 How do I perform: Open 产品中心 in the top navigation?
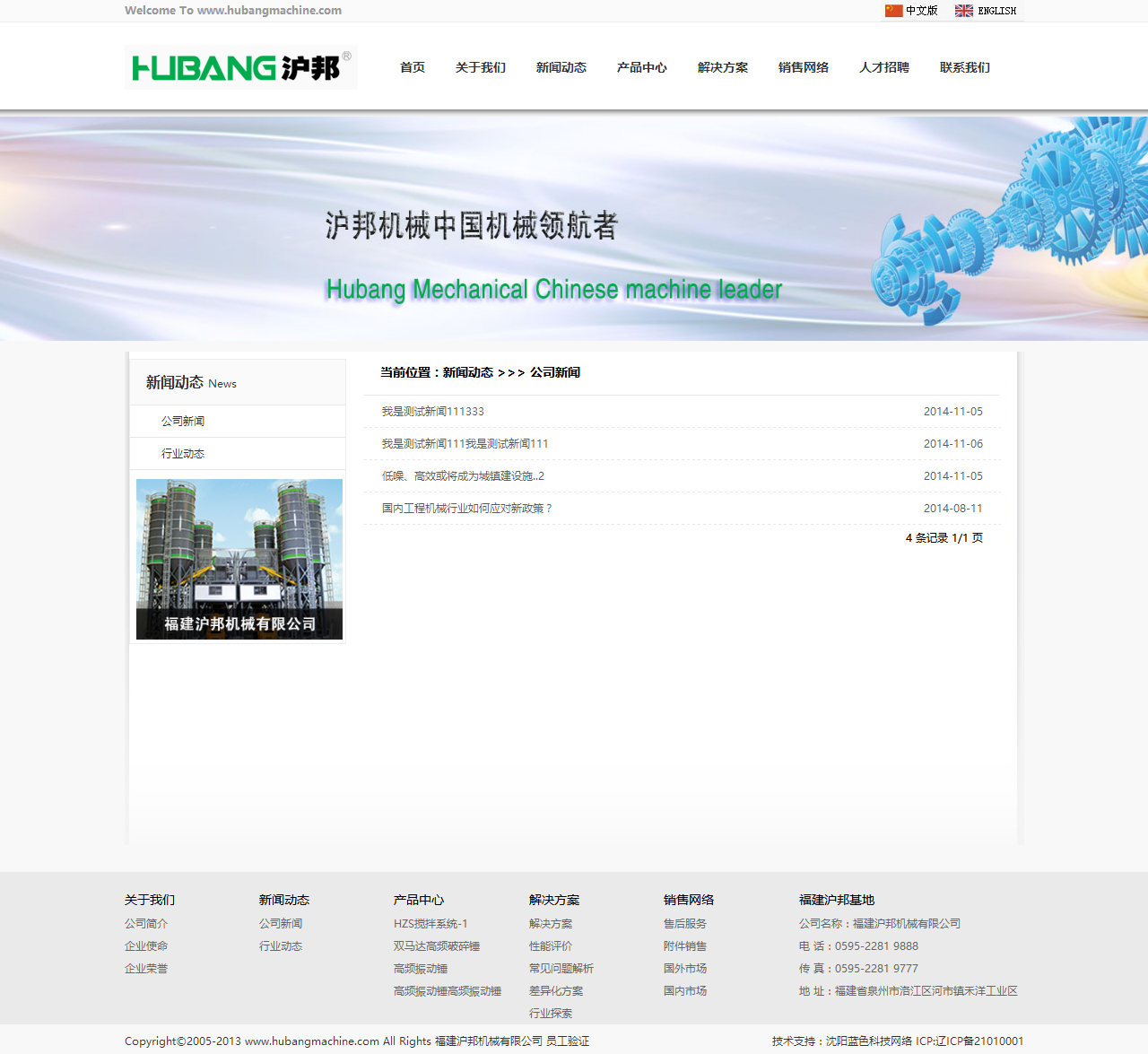(642, 67)
